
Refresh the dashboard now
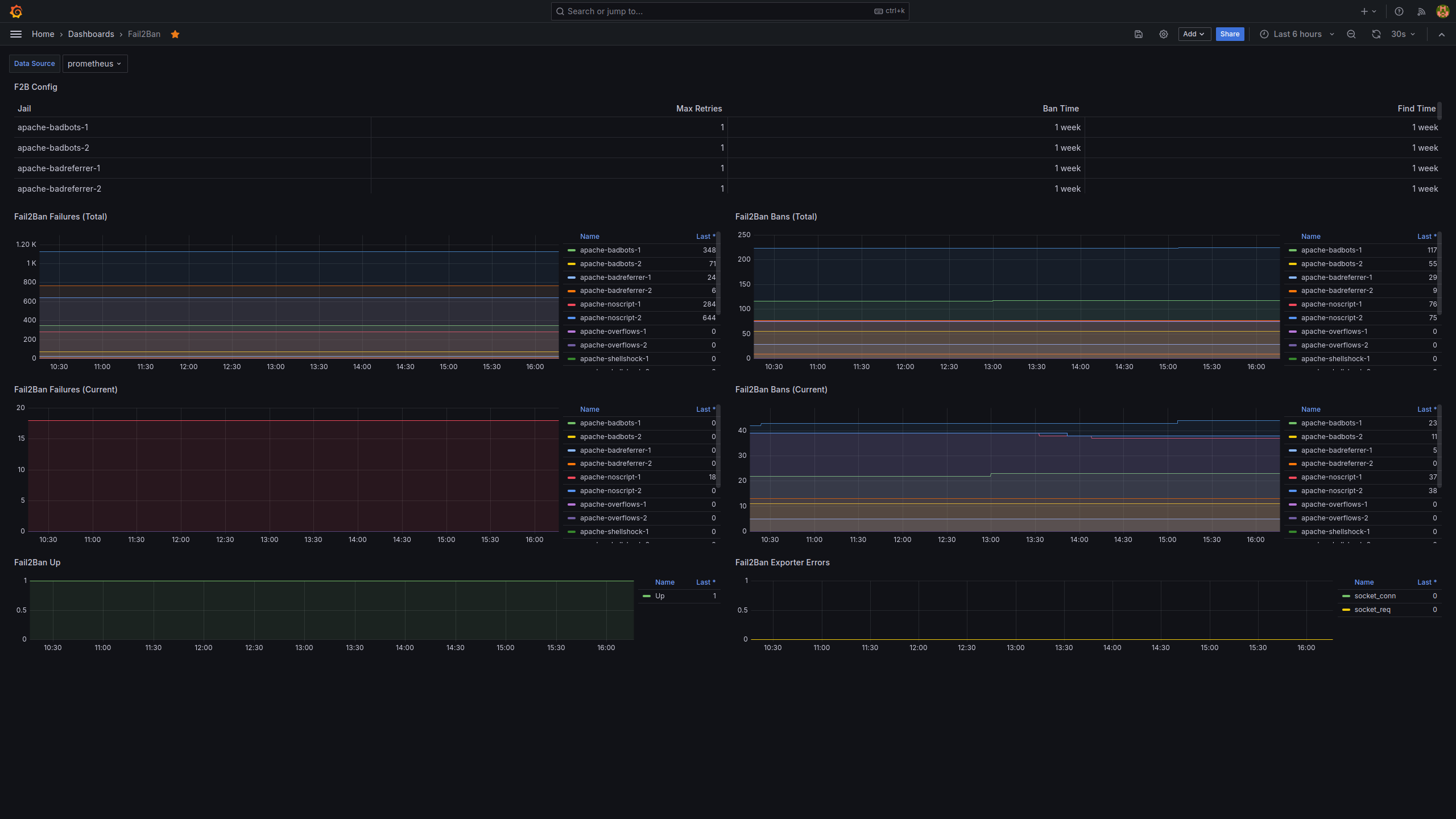coord(1376,34)
